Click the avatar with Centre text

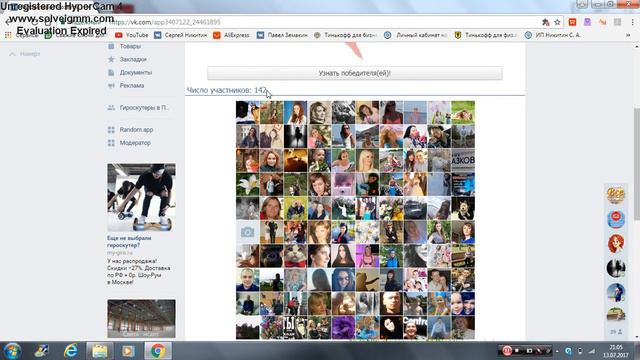(415, 328)
